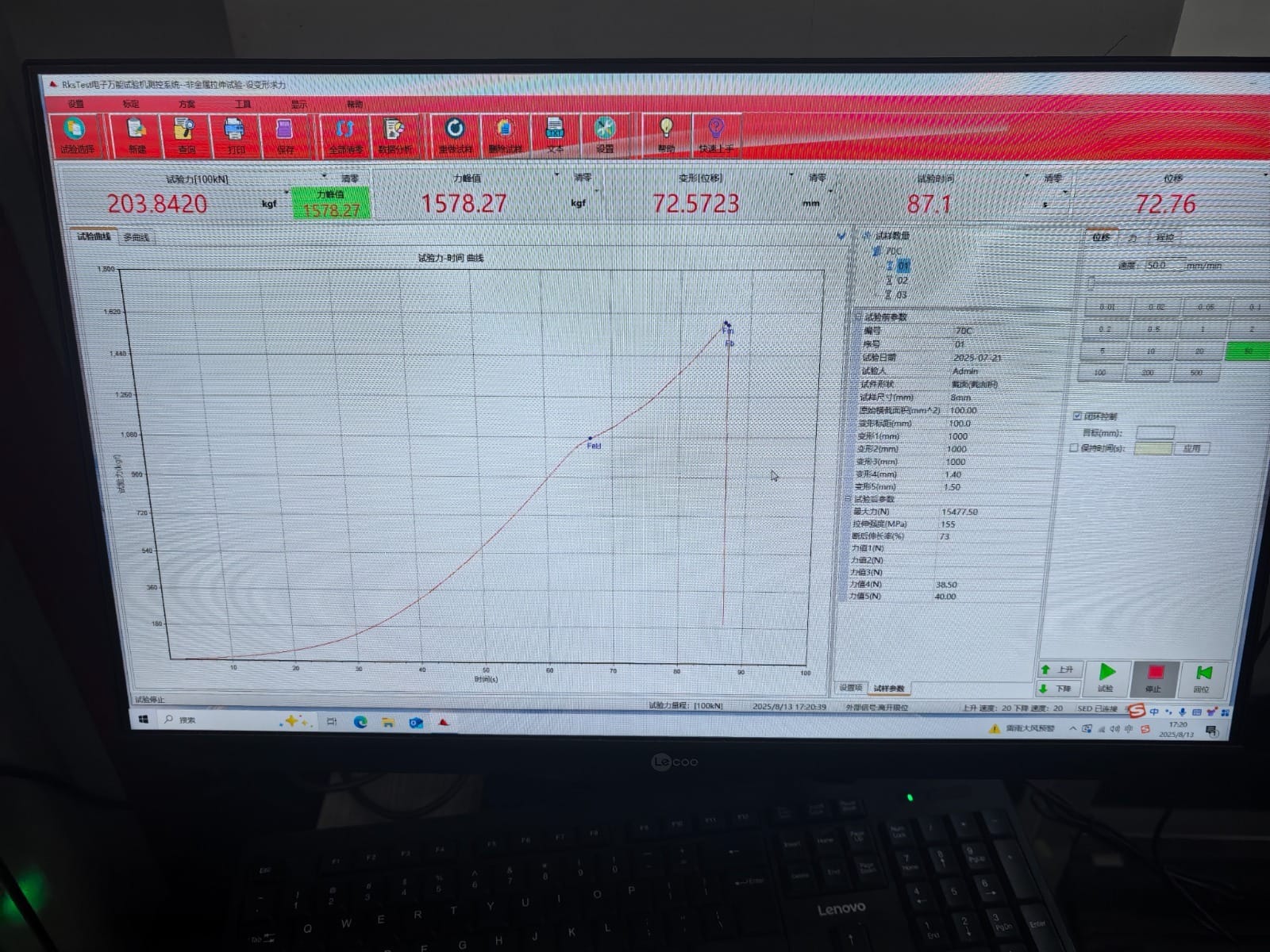
Task: Switch to the 试验曲线 tab
Action: (94, 236)
